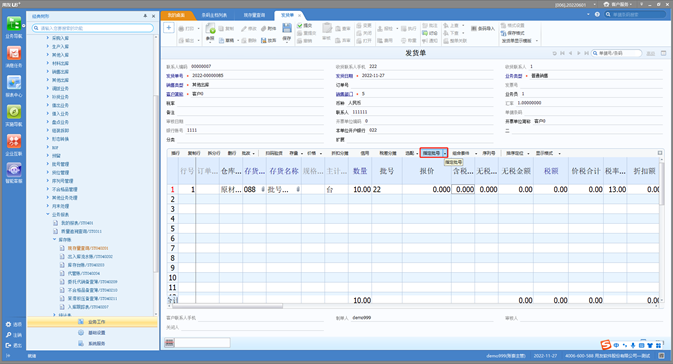
Task: Click the plus add-new toolbar button
Action: coord(169,28)
